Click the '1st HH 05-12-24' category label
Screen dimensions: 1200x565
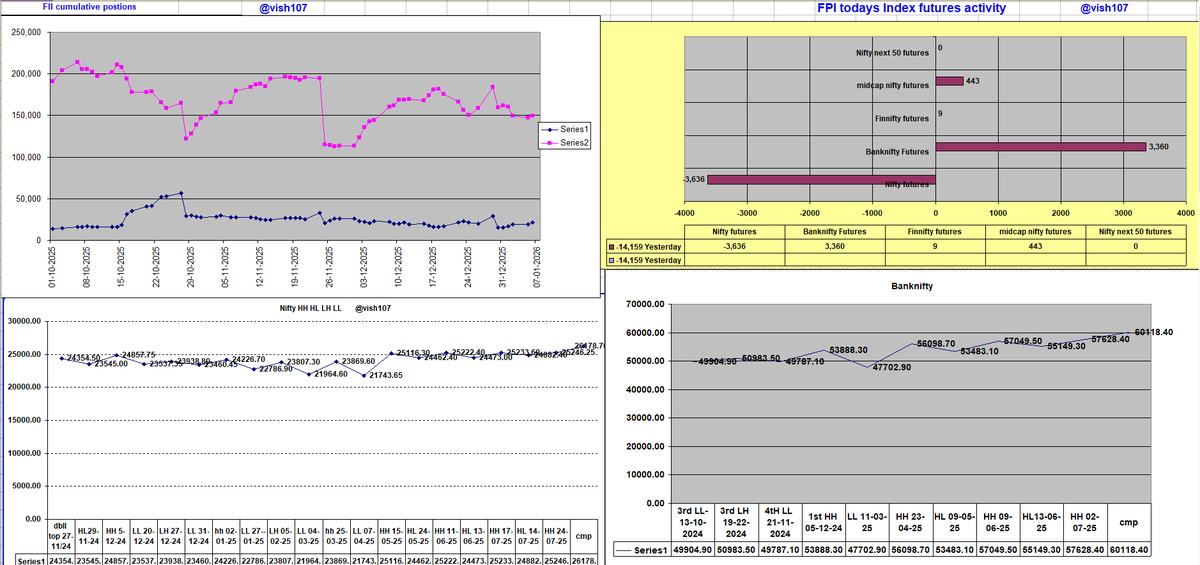pyautogui.click(x=824, y=522)
